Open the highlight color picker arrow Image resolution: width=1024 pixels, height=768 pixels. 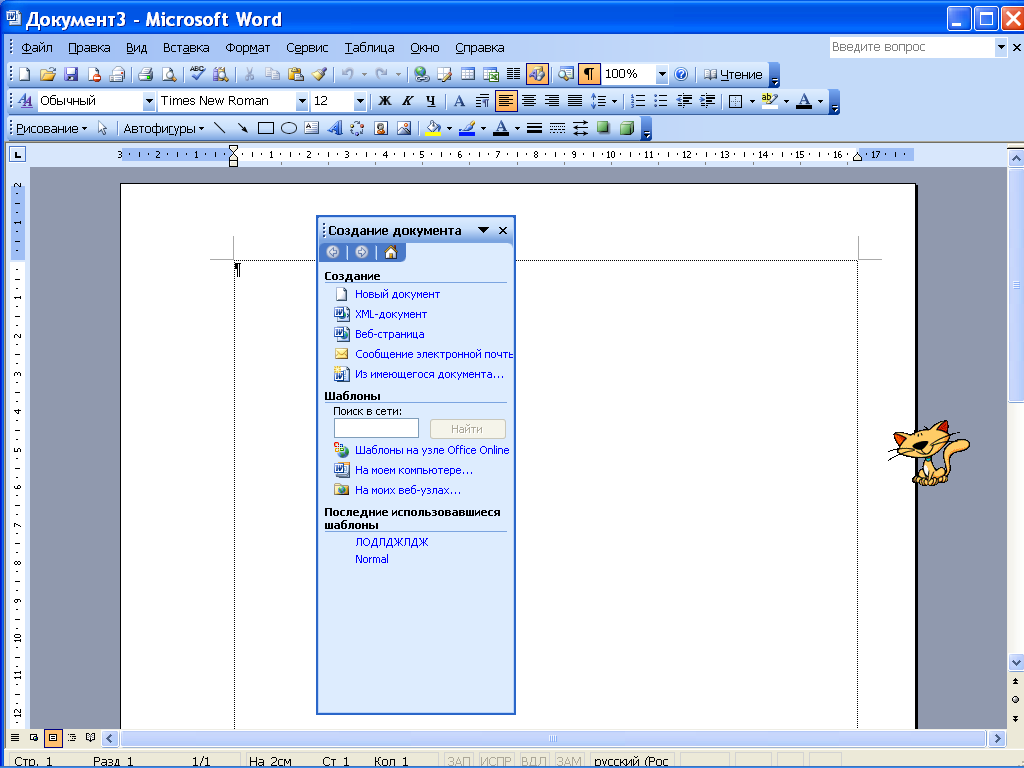(786, 101)
